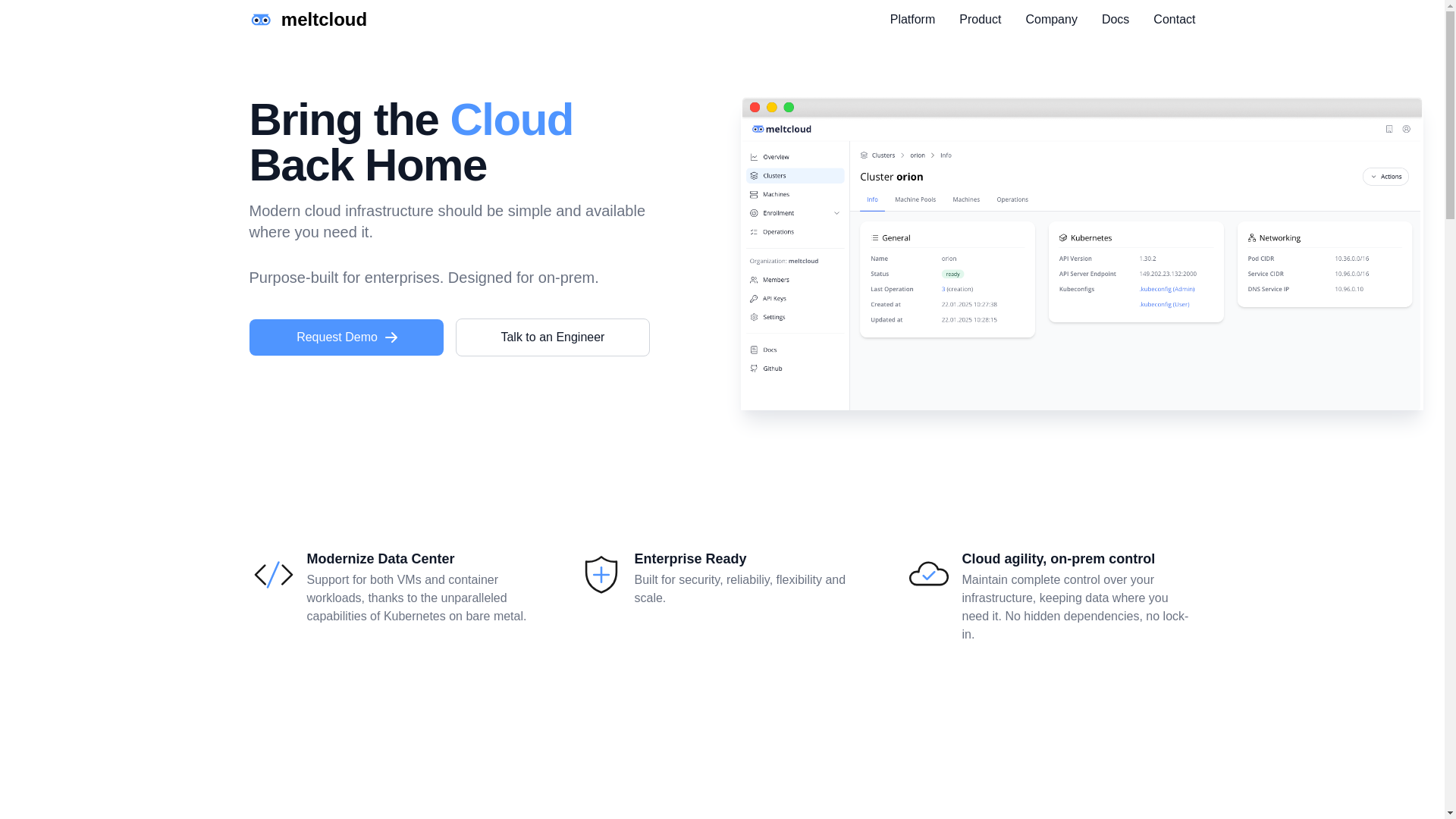Open the meltcloud home link text
Image resolution: width=1456 pixels, height=819 pixels.
click(x=324, y=20)
